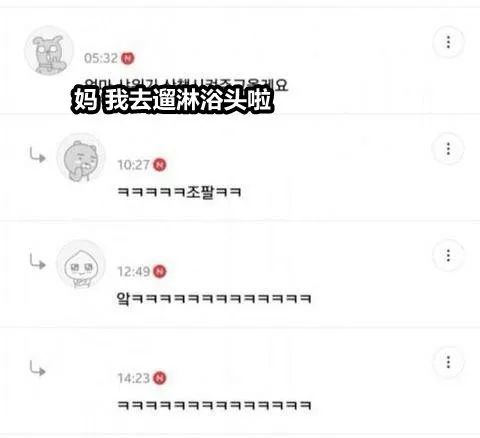Click the Chinese subtitle overlay 妈 我去遛淋浴头啦

172,100
